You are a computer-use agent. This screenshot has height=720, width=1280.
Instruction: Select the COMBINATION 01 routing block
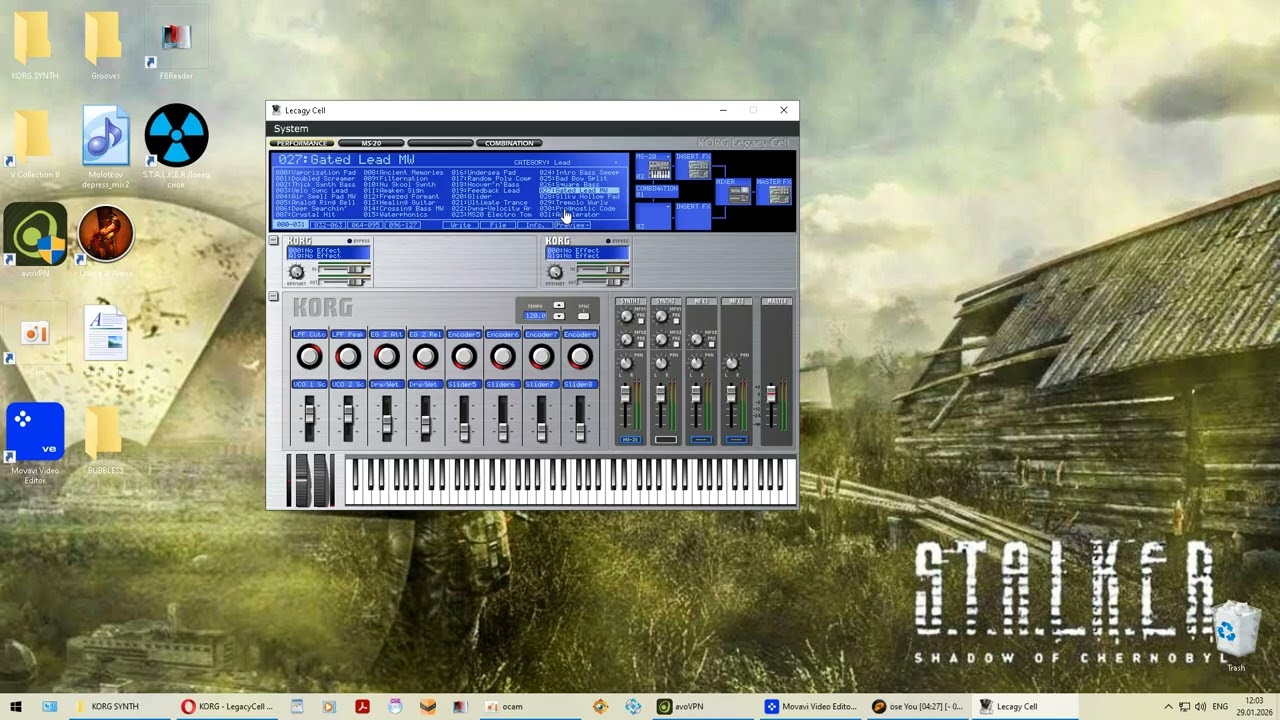(x=657, y=191)
